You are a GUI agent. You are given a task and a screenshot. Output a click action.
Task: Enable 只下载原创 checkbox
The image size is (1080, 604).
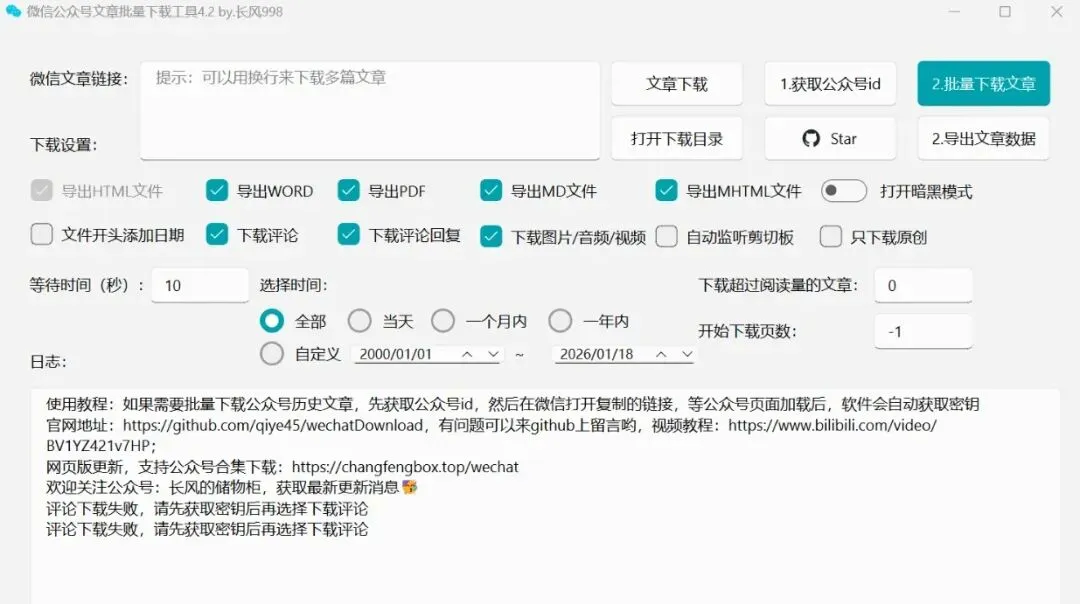click(831, 237)
